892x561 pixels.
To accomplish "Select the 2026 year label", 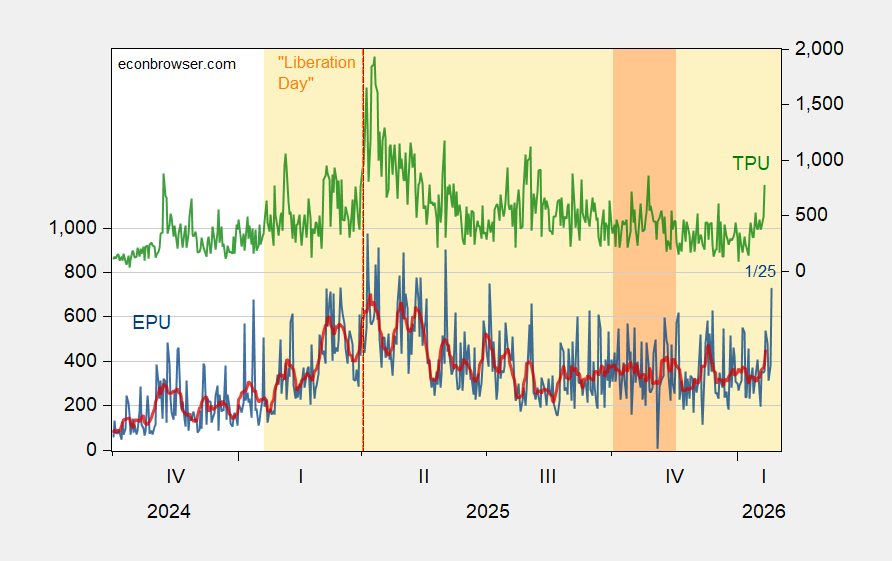I will click(x=763, y=511).
